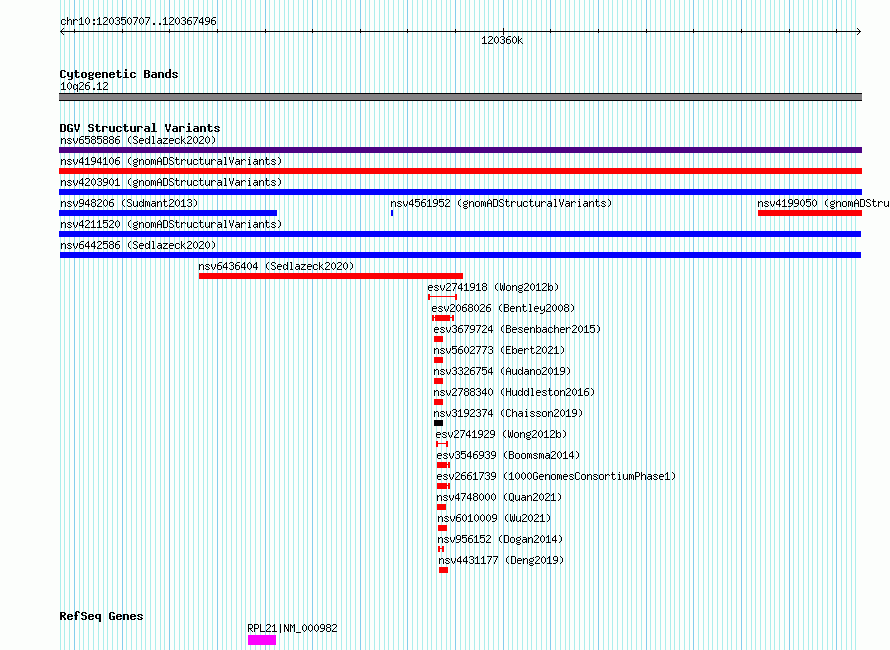
Task: Select the nsv956152 tiny red glyph
Action: (441, 549)
